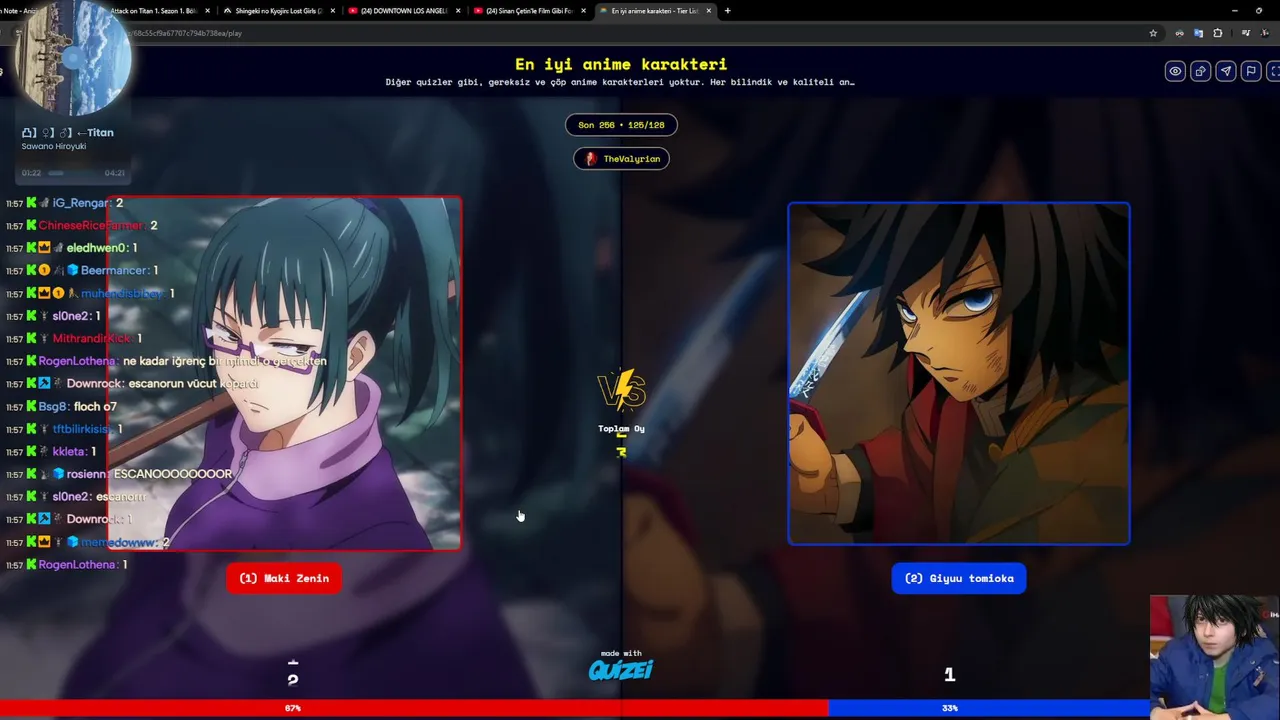Click the fullscreen icon in quiz toolbar
Viewport: 1280px width, 720px height.
point(1274,71)
